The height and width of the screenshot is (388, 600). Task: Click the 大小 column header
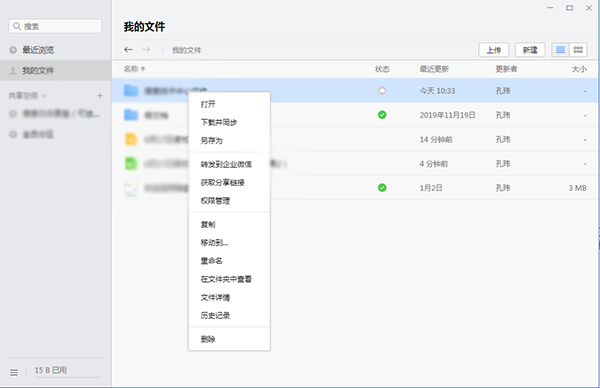[579, 69]
